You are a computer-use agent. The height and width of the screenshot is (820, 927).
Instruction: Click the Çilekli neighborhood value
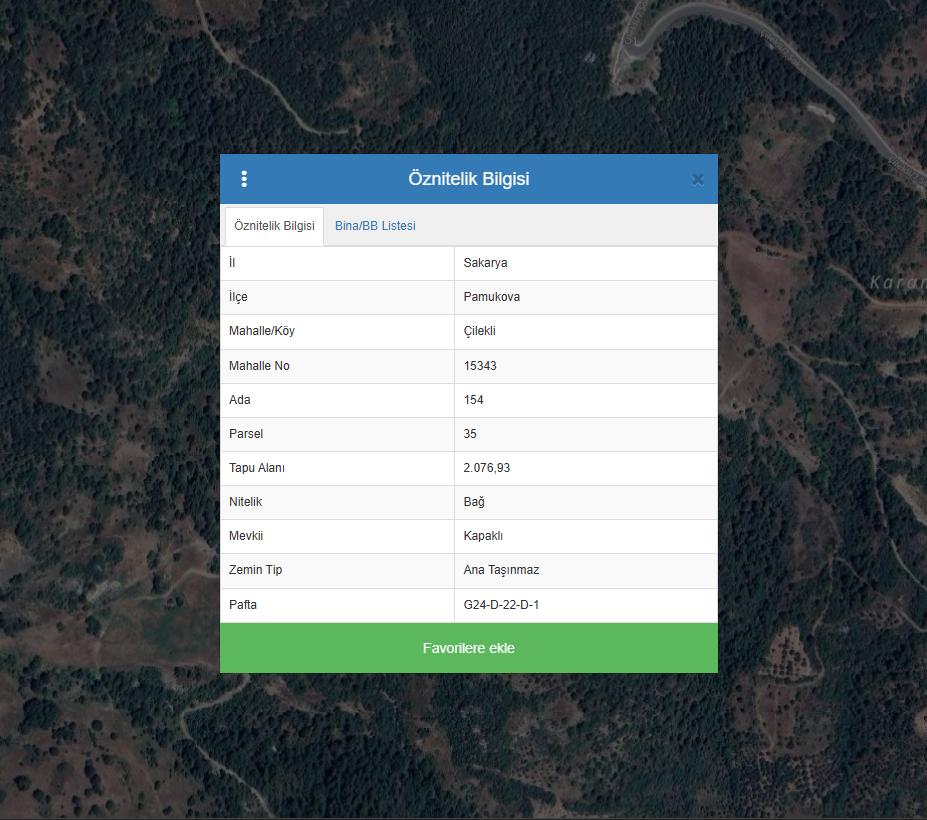(x=479, y=331)
